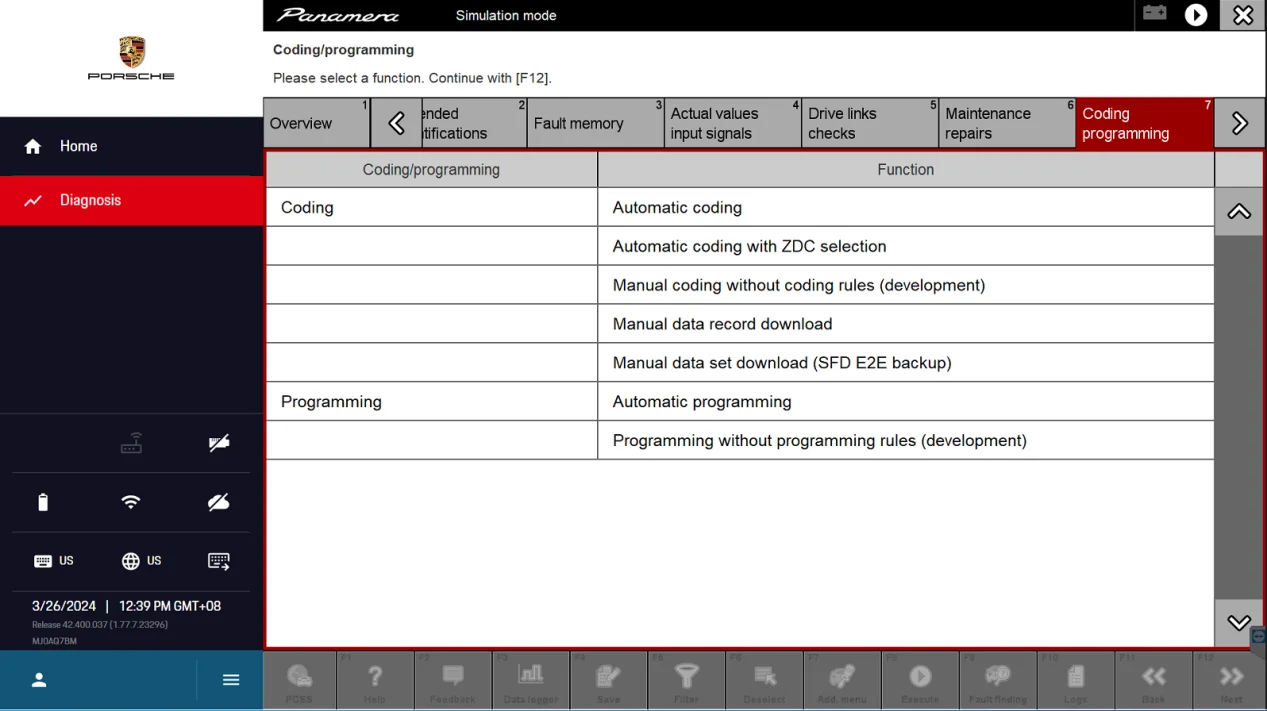
Task: Click the scroll down arrow of table
Action: click(1238, 623)
